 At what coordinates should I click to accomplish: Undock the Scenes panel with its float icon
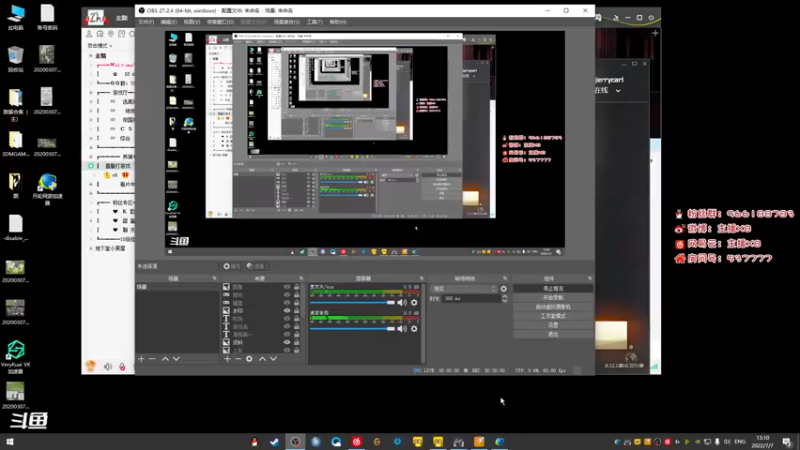tap(214, 279)
